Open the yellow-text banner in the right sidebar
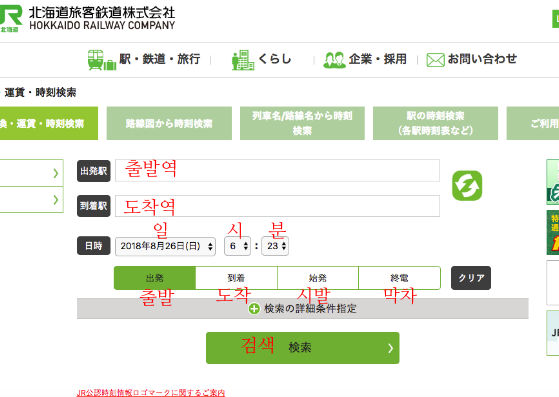Image resolution: width=559 pixels, height=397 pixels. [553, 232]
